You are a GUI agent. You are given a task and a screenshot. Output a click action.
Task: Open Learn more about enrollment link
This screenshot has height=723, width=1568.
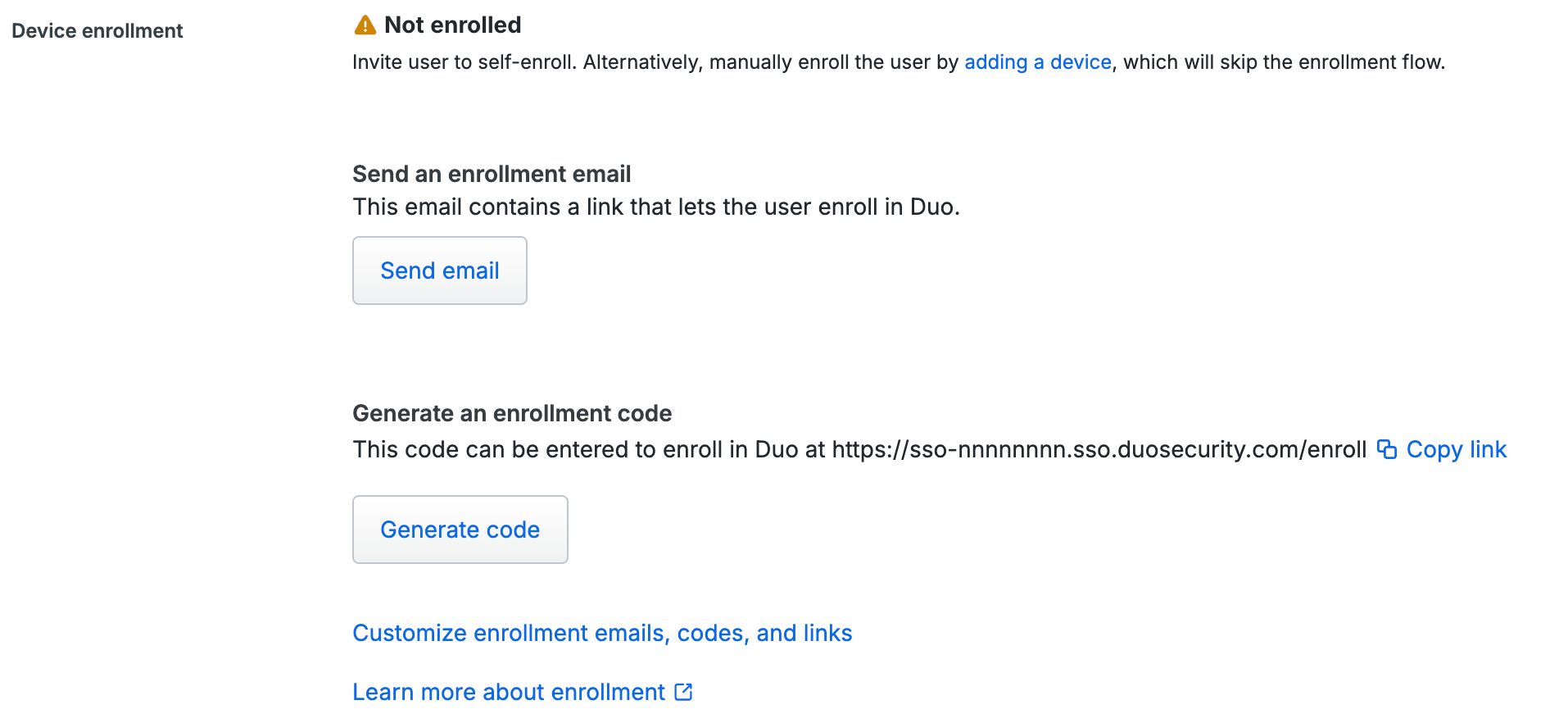coord(508,692)
